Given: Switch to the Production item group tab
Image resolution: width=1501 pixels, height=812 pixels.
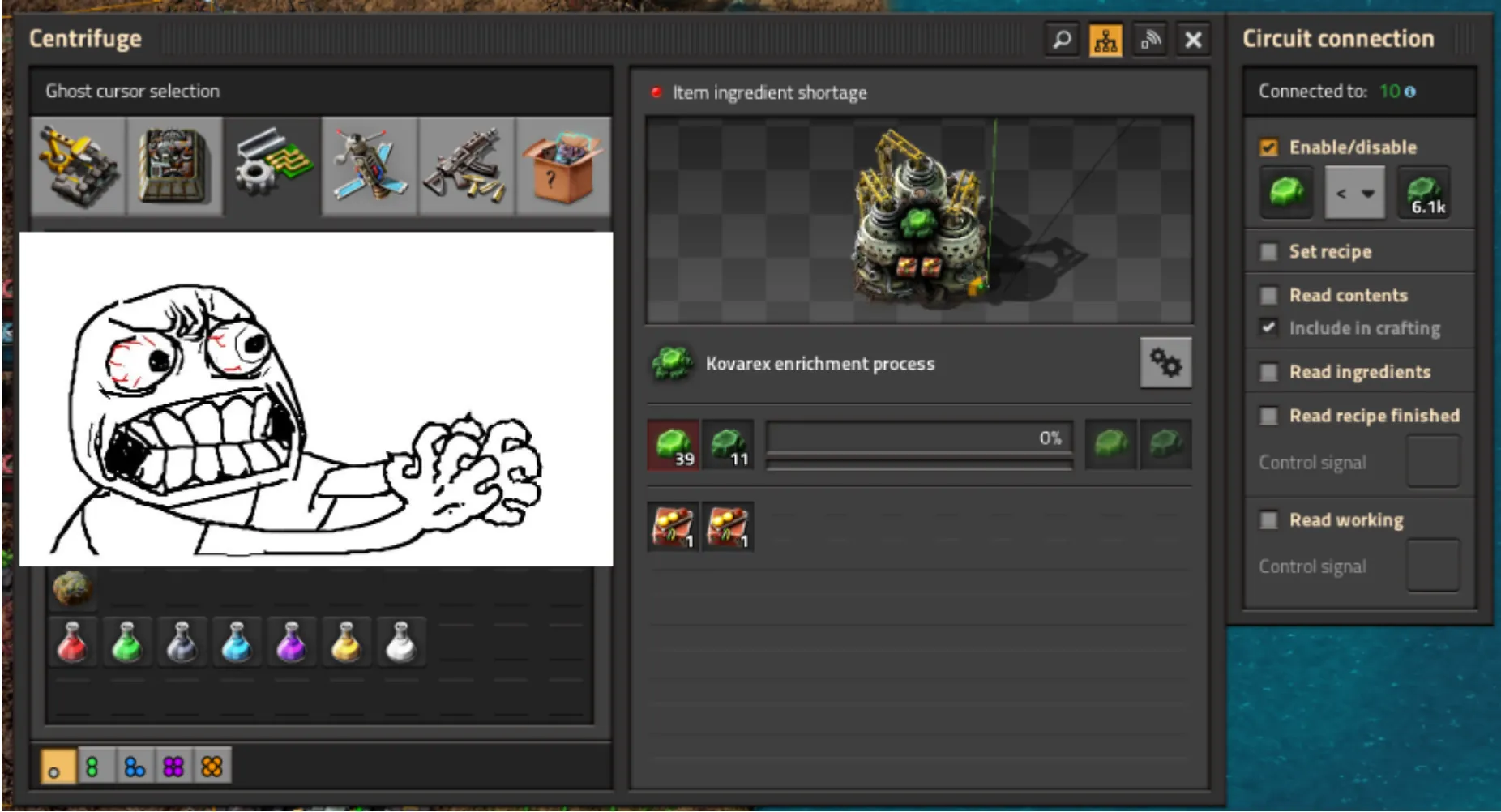Looking at the screenshot, I should tap(175, 166).
